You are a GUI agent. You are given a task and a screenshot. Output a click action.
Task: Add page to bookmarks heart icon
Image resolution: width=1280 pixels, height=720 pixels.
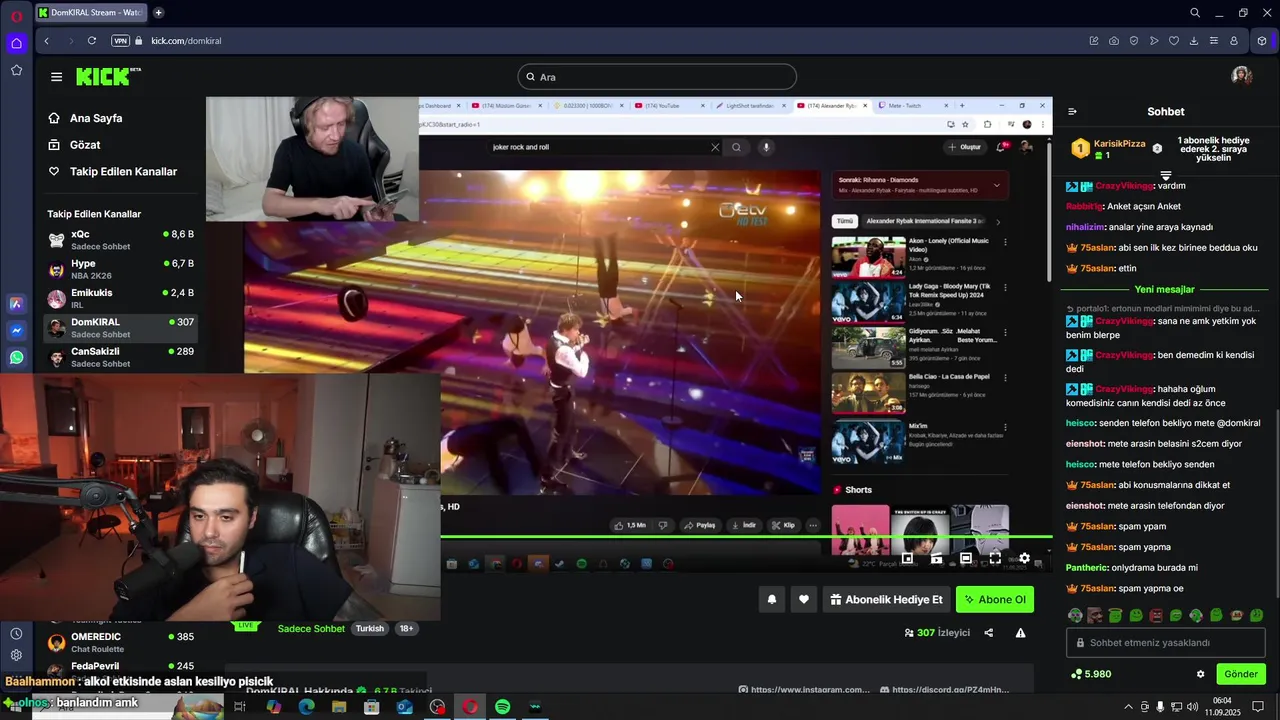tap(1174, 41)
